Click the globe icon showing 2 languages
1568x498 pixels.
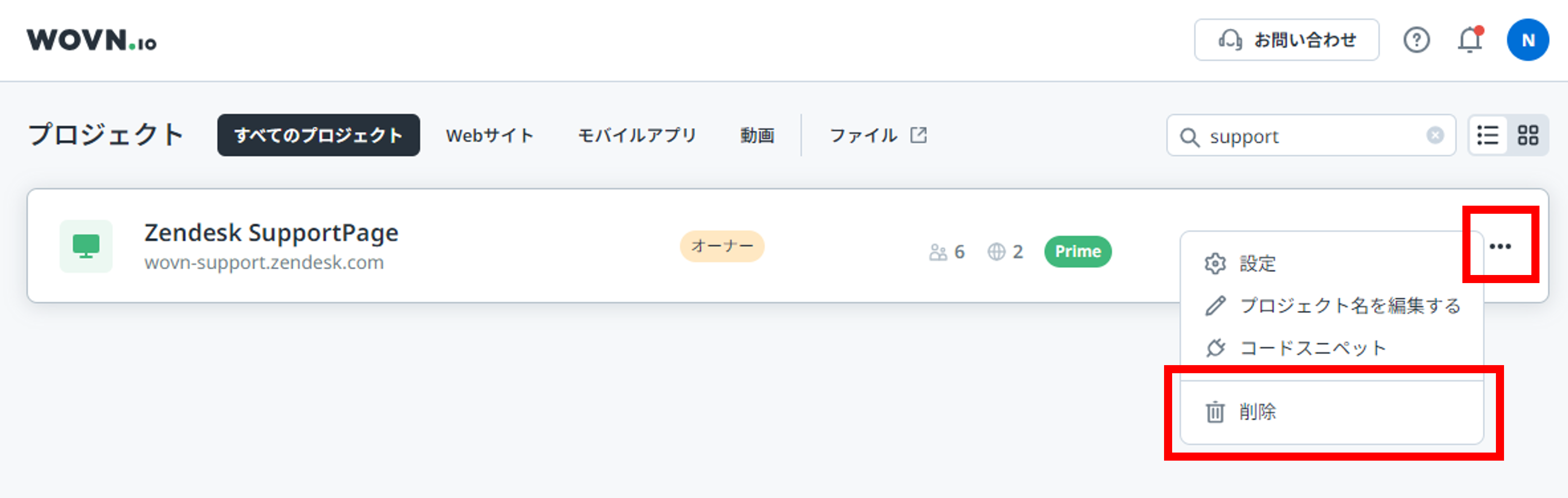click(x=997, y=252)
